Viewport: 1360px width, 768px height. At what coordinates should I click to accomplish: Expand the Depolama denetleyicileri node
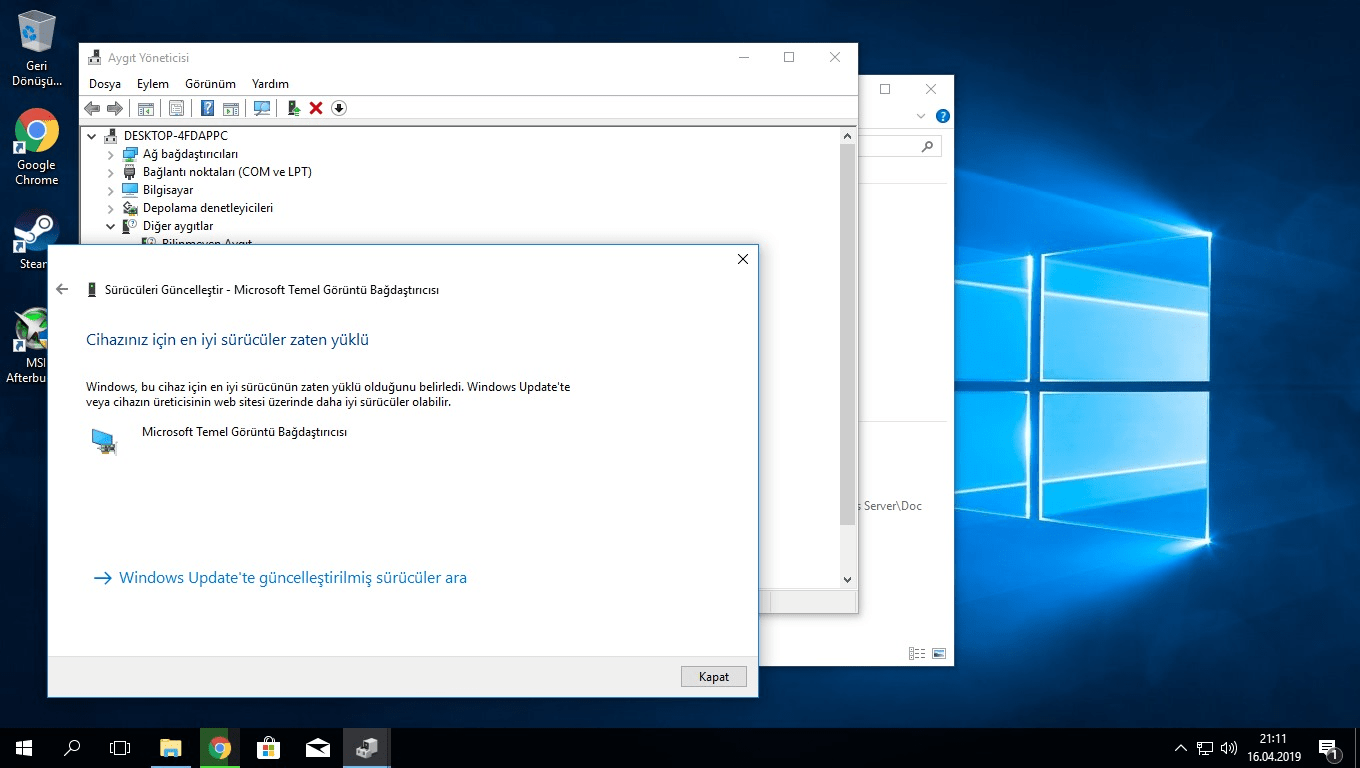pyautogui.click(x=111, y=209)
